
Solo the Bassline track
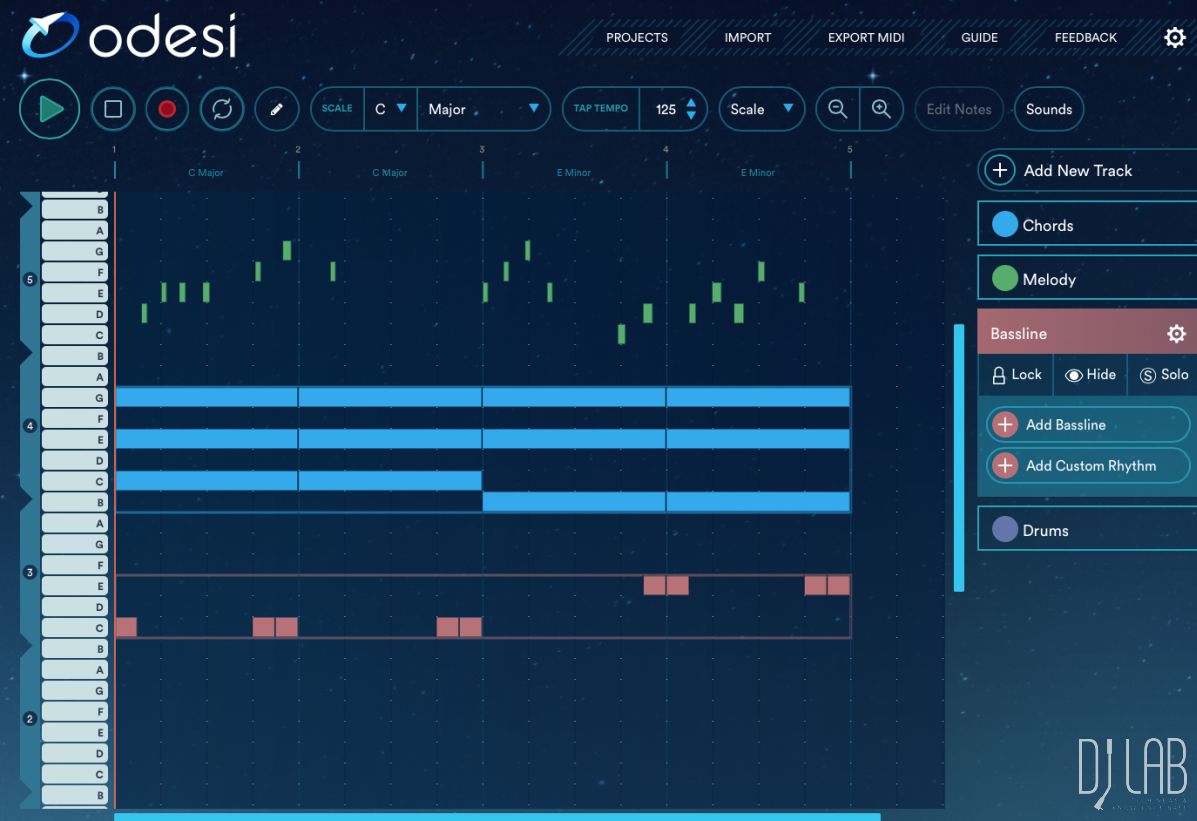pos(1164,375)
